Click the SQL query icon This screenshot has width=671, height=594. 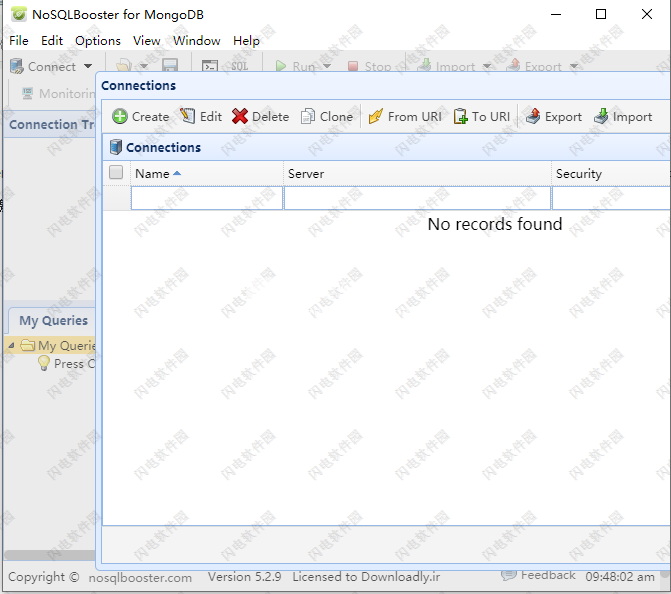tap(240, 66)
